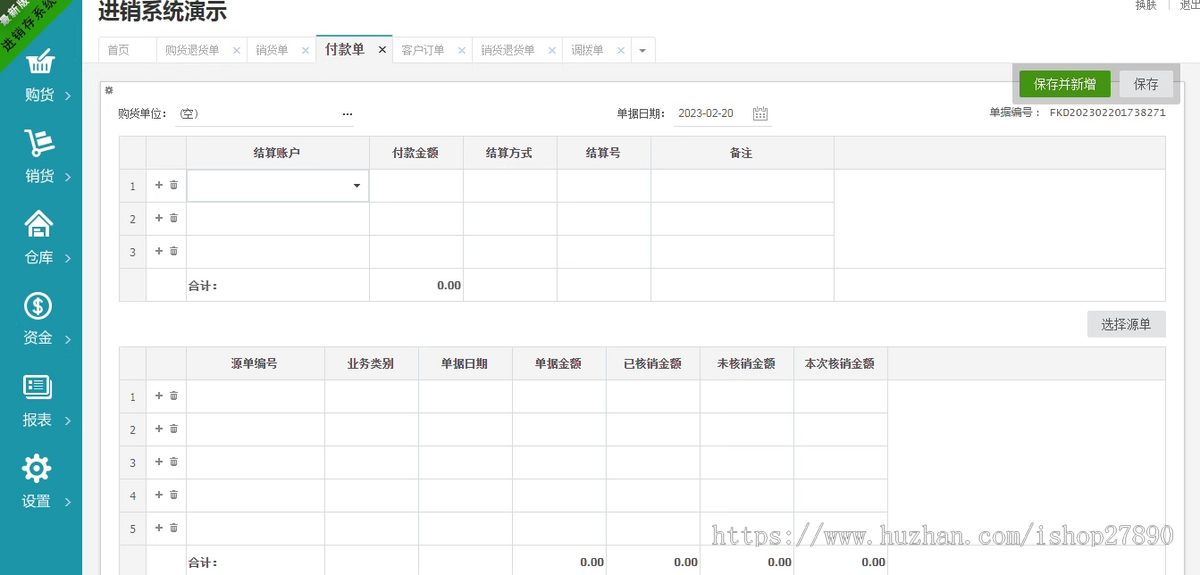Expand the 仓库 submenu chevron

point(68,258)
